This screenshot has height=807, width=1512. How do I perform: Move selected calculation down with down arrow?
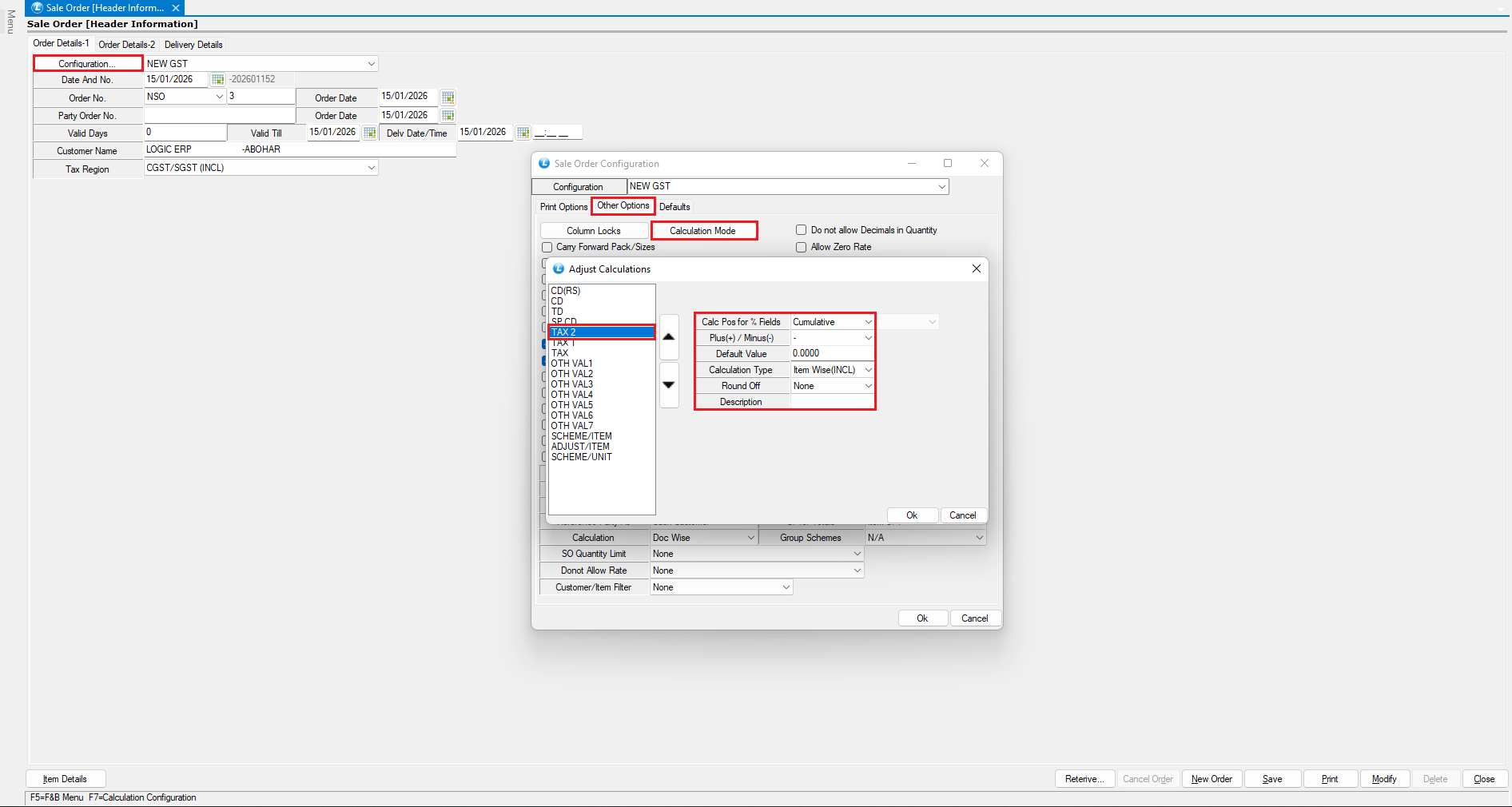point(669,385)
